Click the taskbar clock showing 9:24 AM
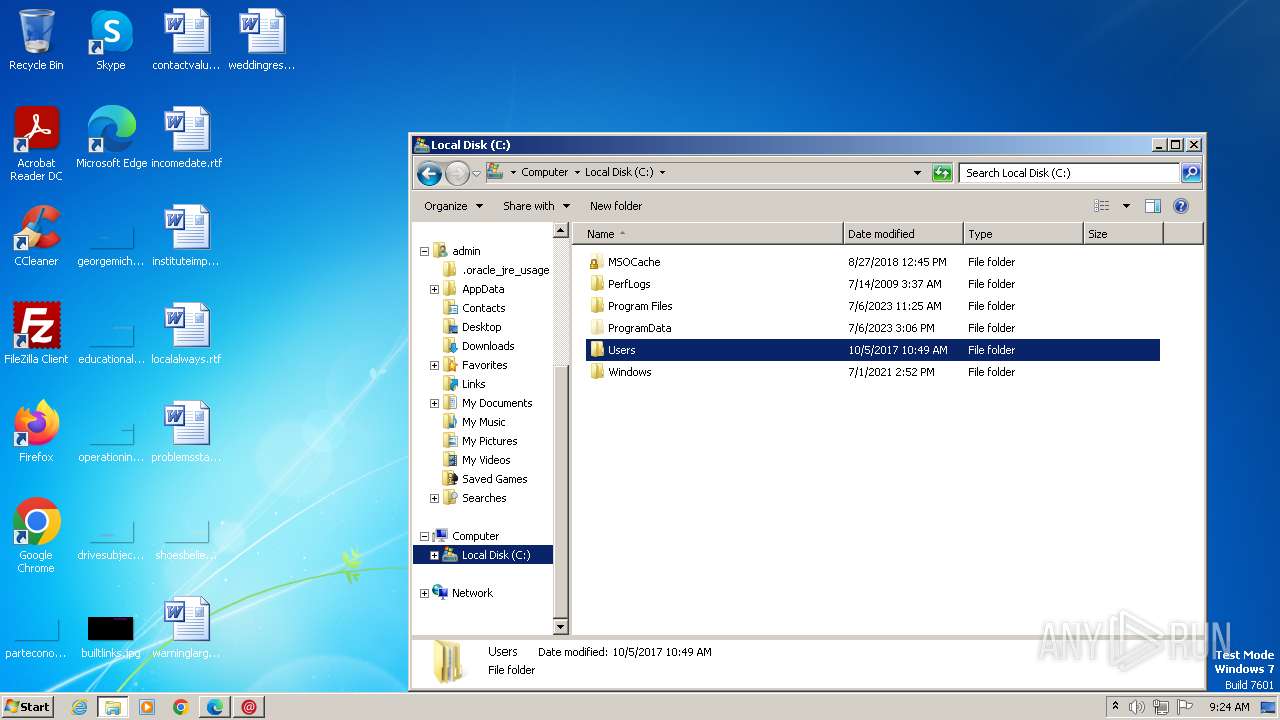 click(1229, 707)
